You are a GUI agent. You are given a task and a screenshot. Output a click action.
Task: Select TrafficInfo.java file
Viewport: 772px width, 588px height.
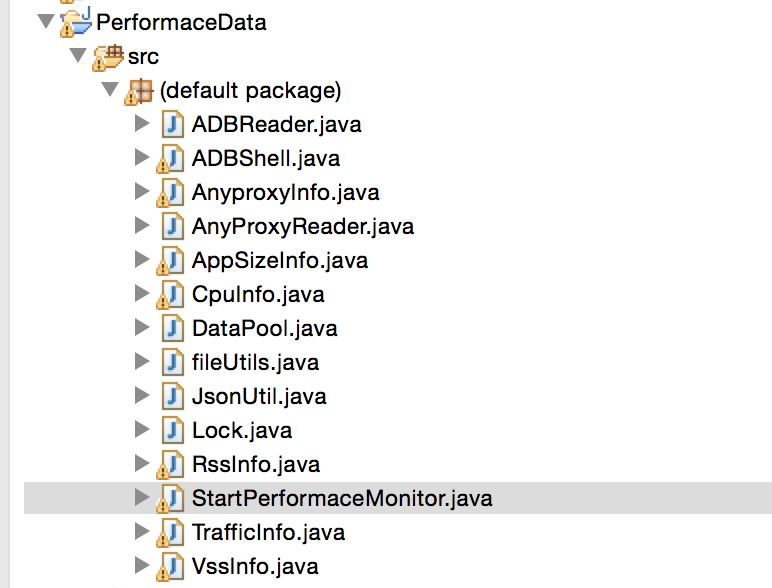click(x=268, y=532)
